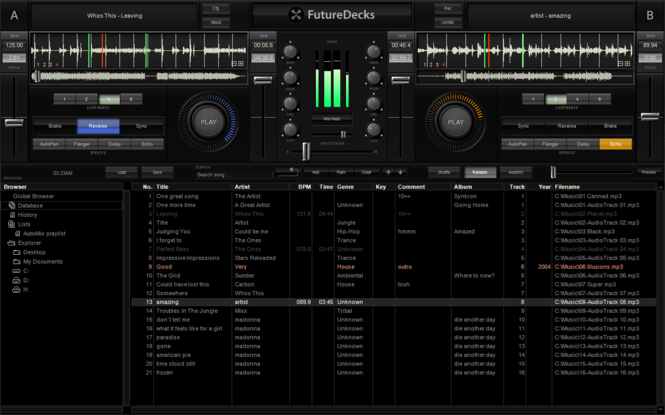This screenshot has width=665, height=415.
Task: Browse the C: drive icon
Action: 17,271
